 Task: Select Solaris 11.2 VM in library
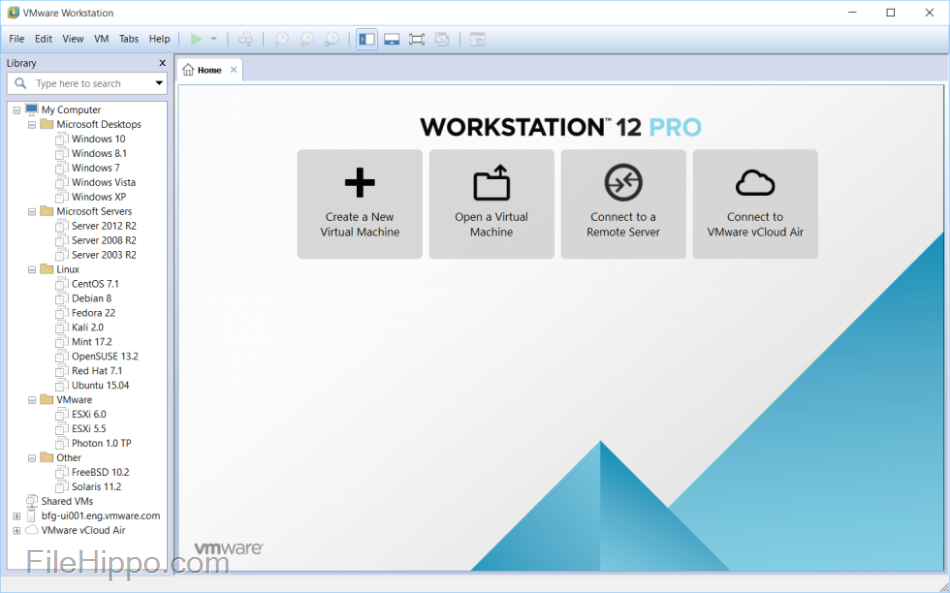96,487
